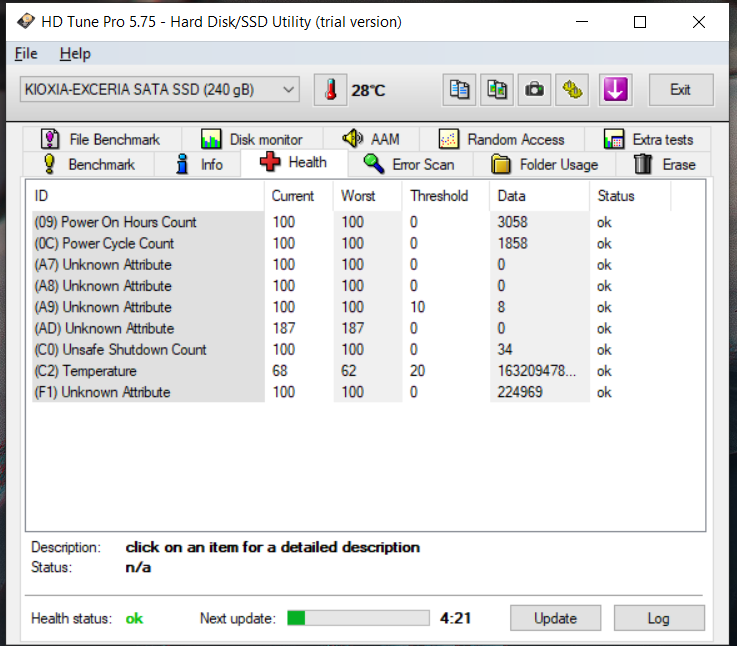Viewport: 737px width, 646px height.
Task: Open the drive selection dropdown
Action: 159,89
